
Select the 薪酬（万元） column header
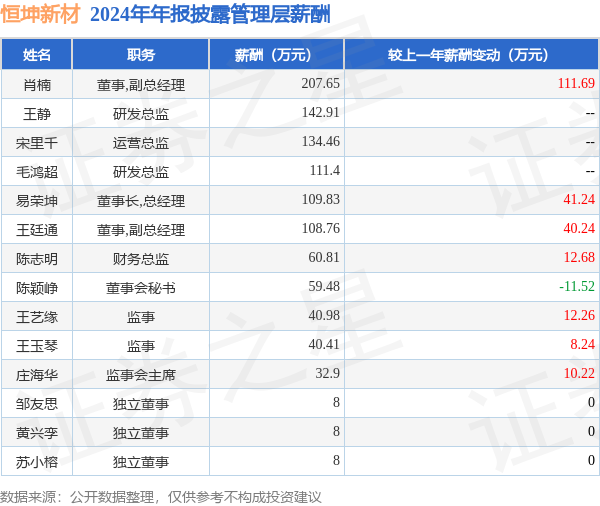point(276,55)
